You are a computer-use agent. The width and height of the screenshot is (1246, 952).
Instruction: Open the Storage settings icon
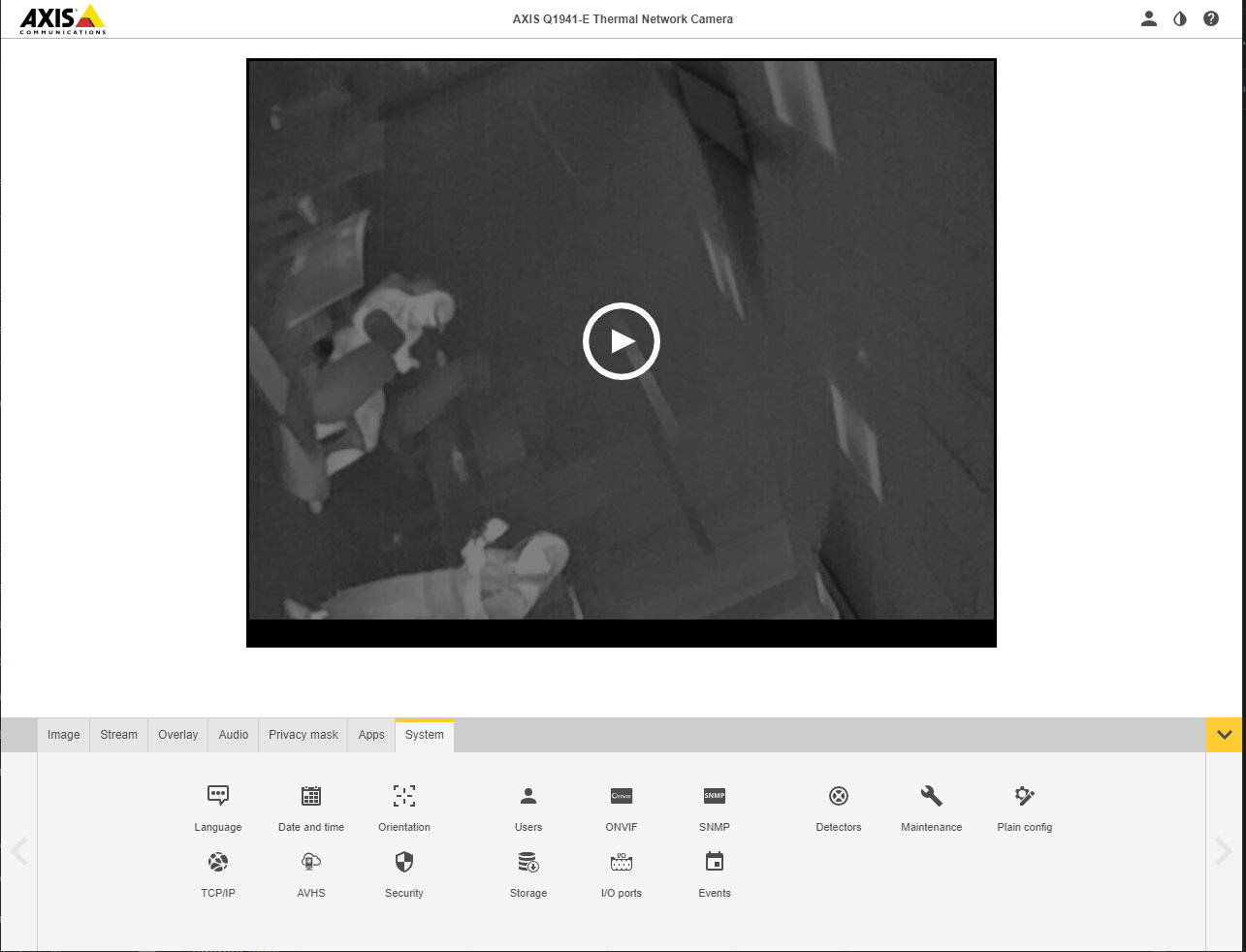pos(528,863)
